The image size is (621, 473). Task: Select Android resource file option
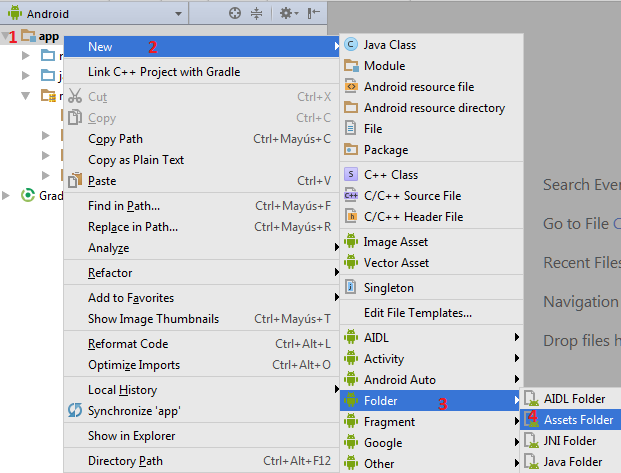coord(418,87)
